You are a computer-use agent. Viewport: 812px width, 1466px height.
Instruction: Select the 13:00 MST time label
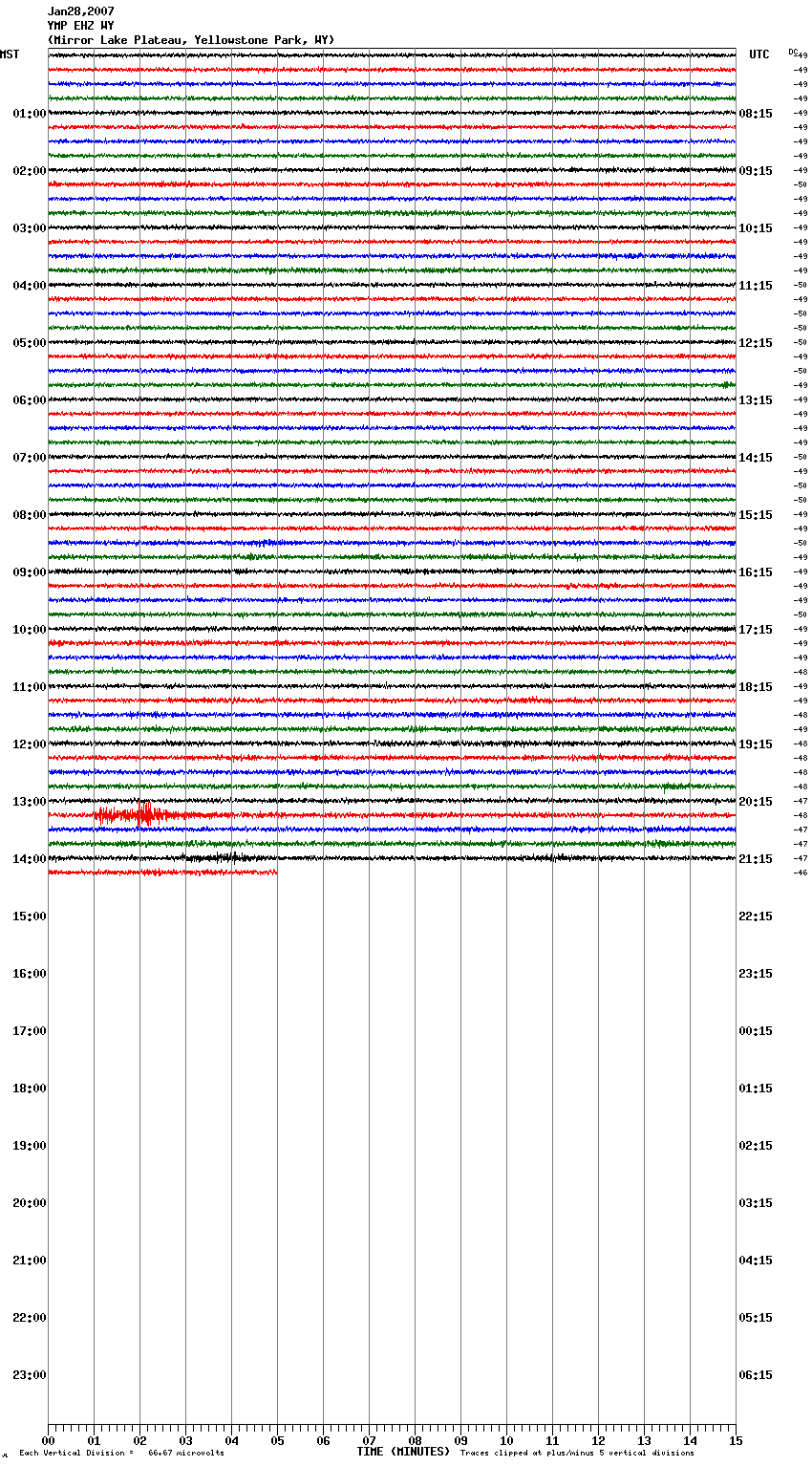point(29,802)
